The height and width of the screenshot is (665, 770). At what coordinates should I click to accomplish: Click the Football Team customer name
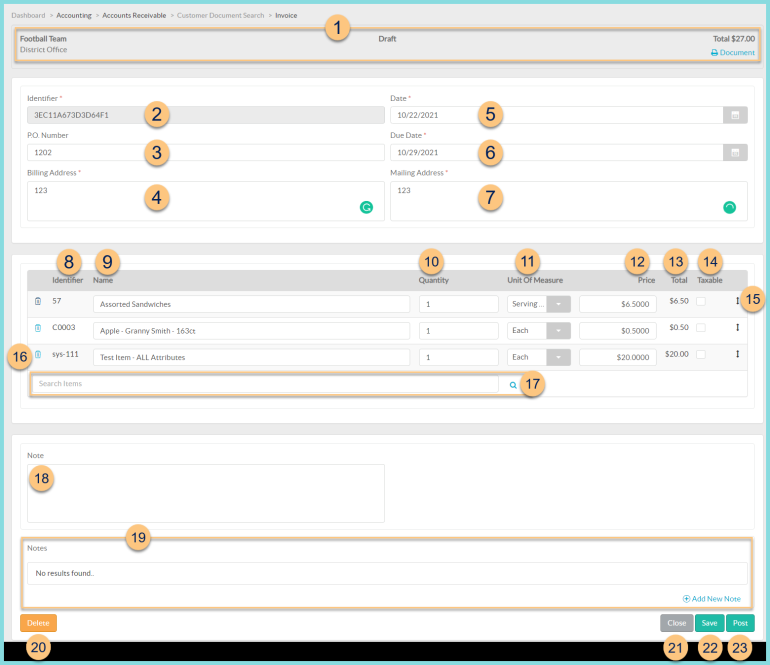click(43, 39)
